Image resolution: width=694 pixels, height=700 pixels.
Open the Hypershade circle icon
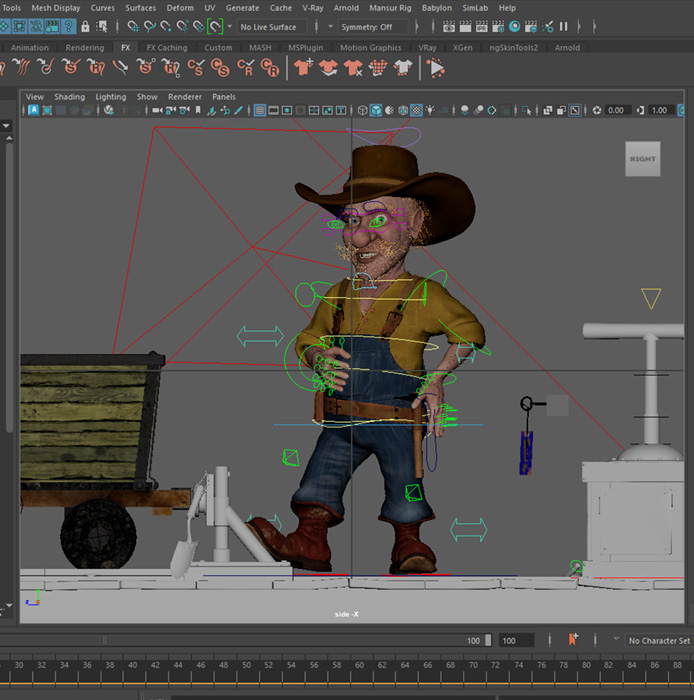point(515,27)
